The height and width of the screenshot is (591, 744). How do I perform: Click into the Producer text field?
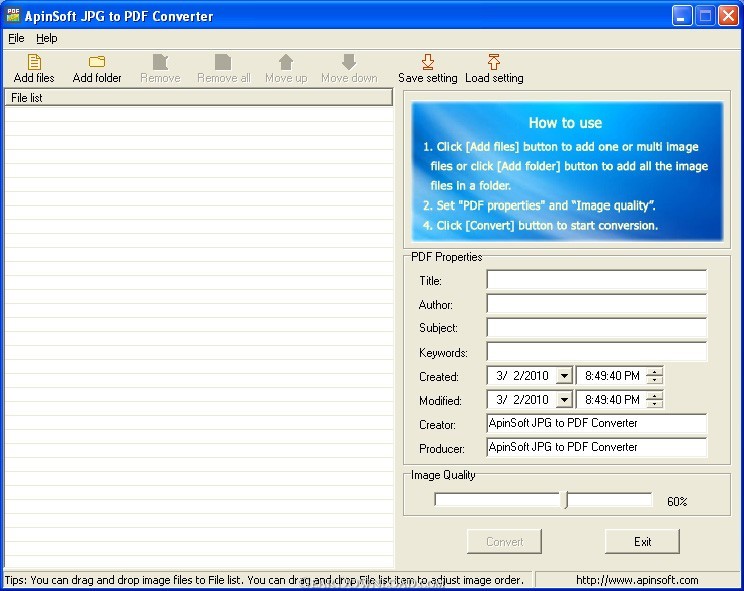tap(596, 447)
